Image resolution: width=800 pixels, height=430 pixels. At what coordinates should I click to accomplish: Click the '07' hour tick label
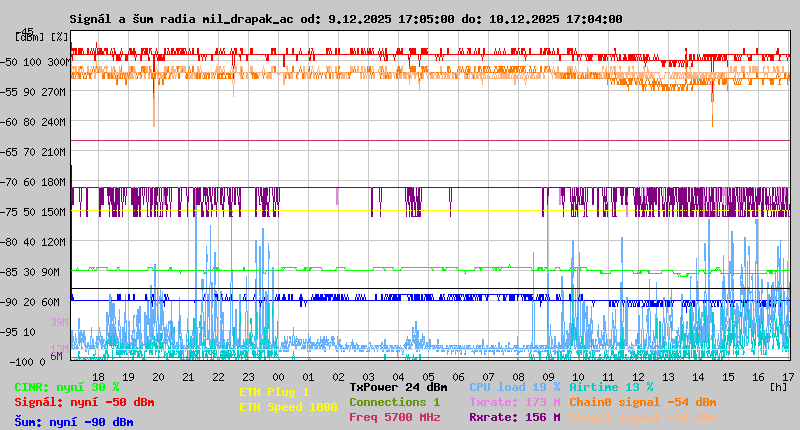488,377
